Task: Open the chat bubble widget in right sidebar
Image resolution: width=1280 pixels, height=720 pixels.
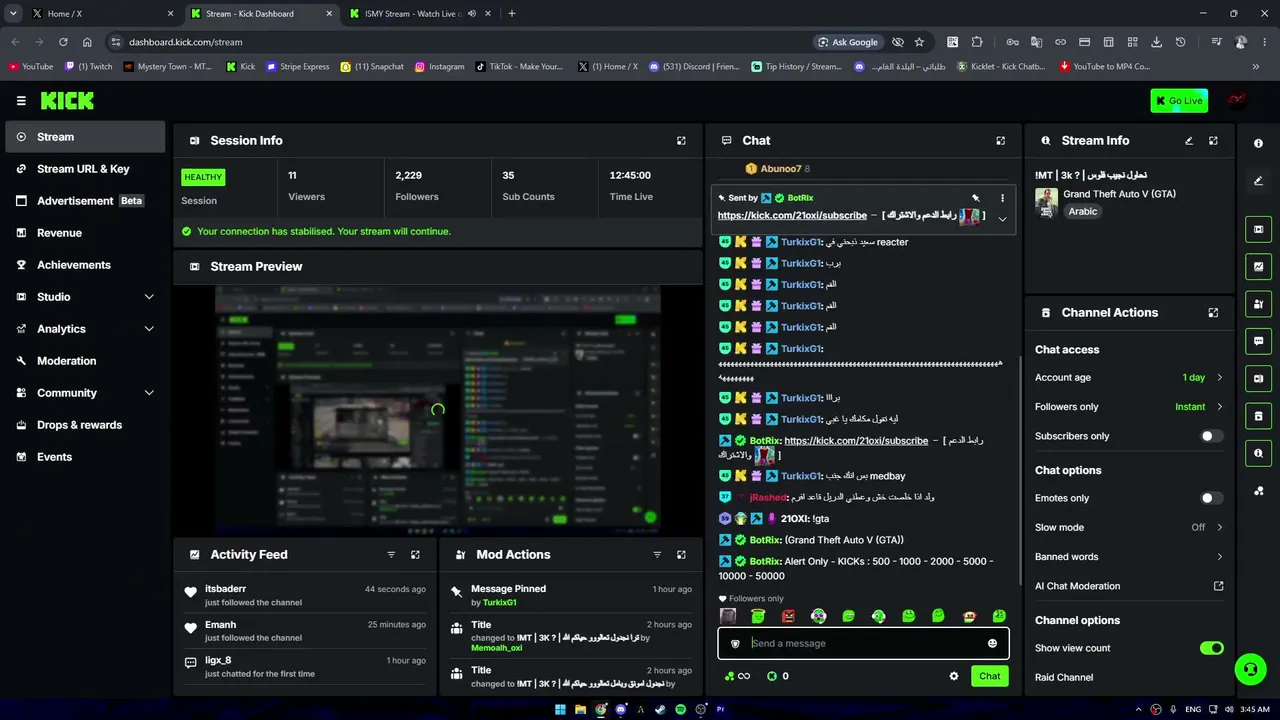Action: click(x=1258, y=341)
